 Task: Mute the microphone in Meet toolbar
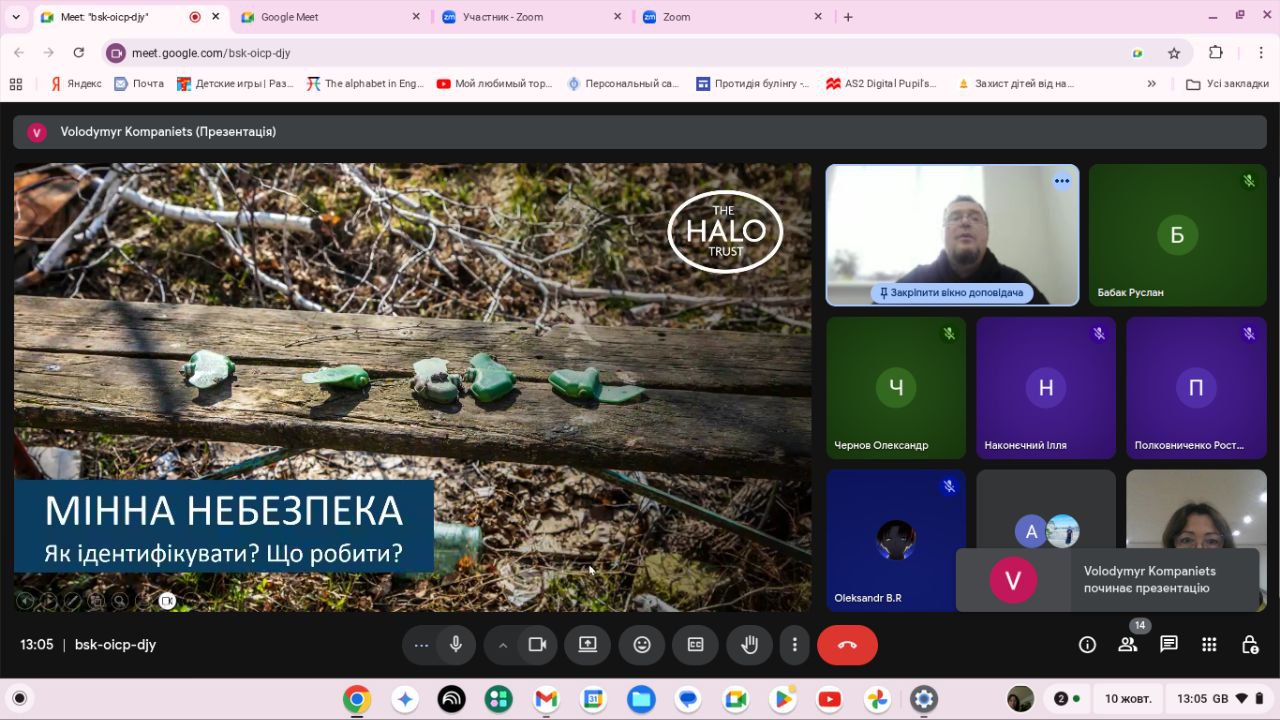coord(456,645)
